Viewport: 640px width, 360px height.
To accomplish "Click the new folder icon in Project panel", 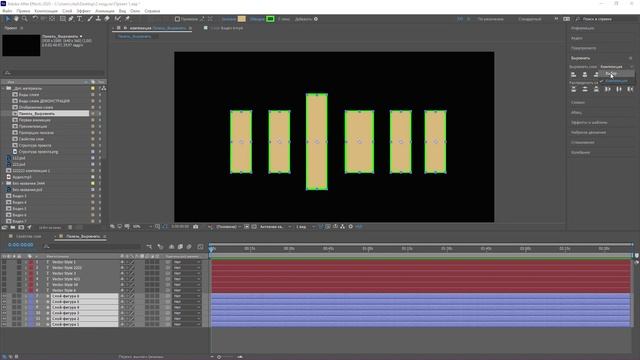I will click(x=13, y=227).
